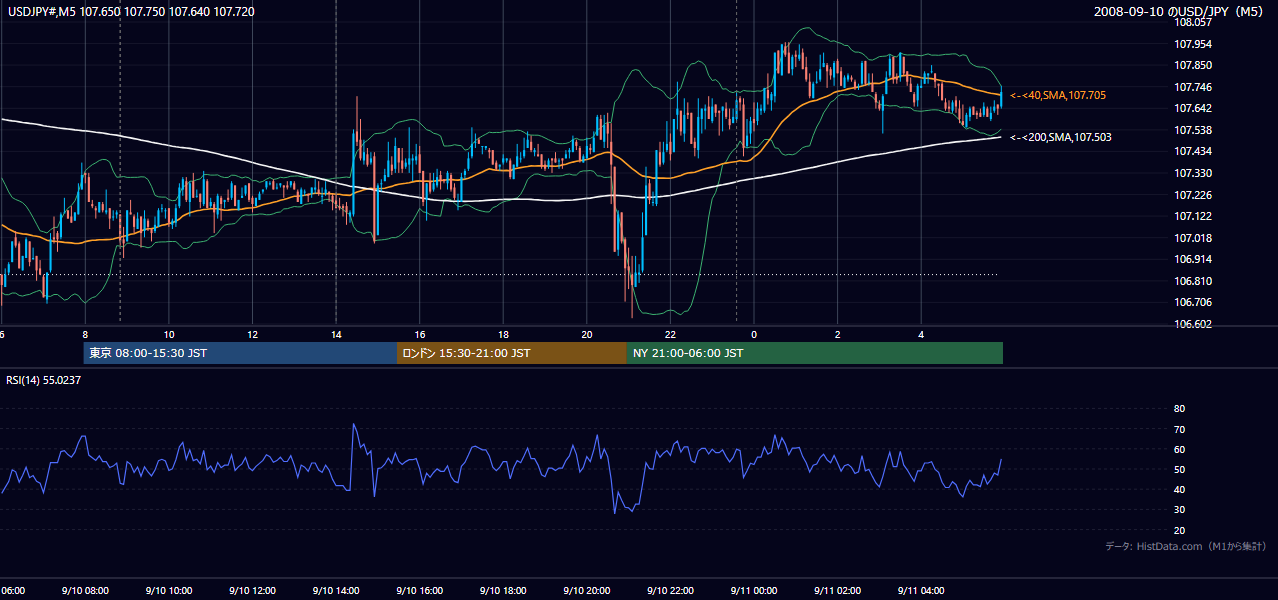This screenshot has height=600, width=1278.
Task: Click the 106.706 price axis label
Action: 1192,302
